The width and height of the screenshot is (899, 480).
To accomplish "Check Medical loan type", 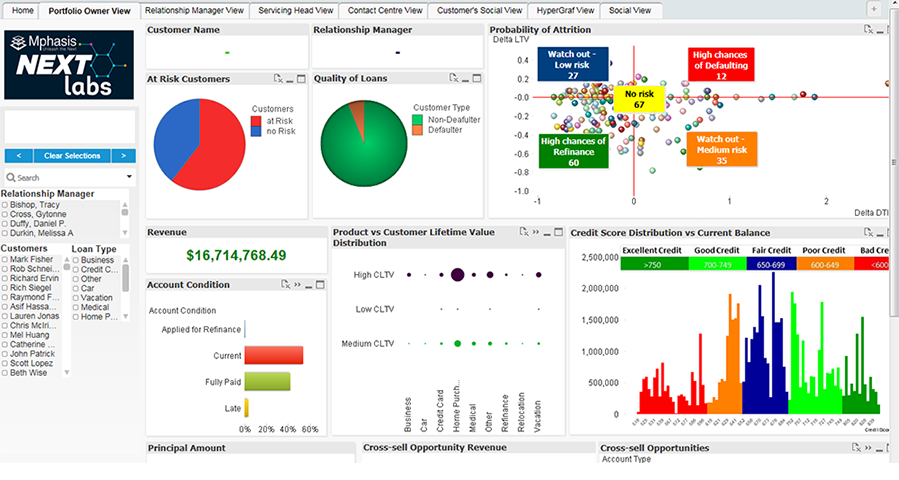I will 76,307.
